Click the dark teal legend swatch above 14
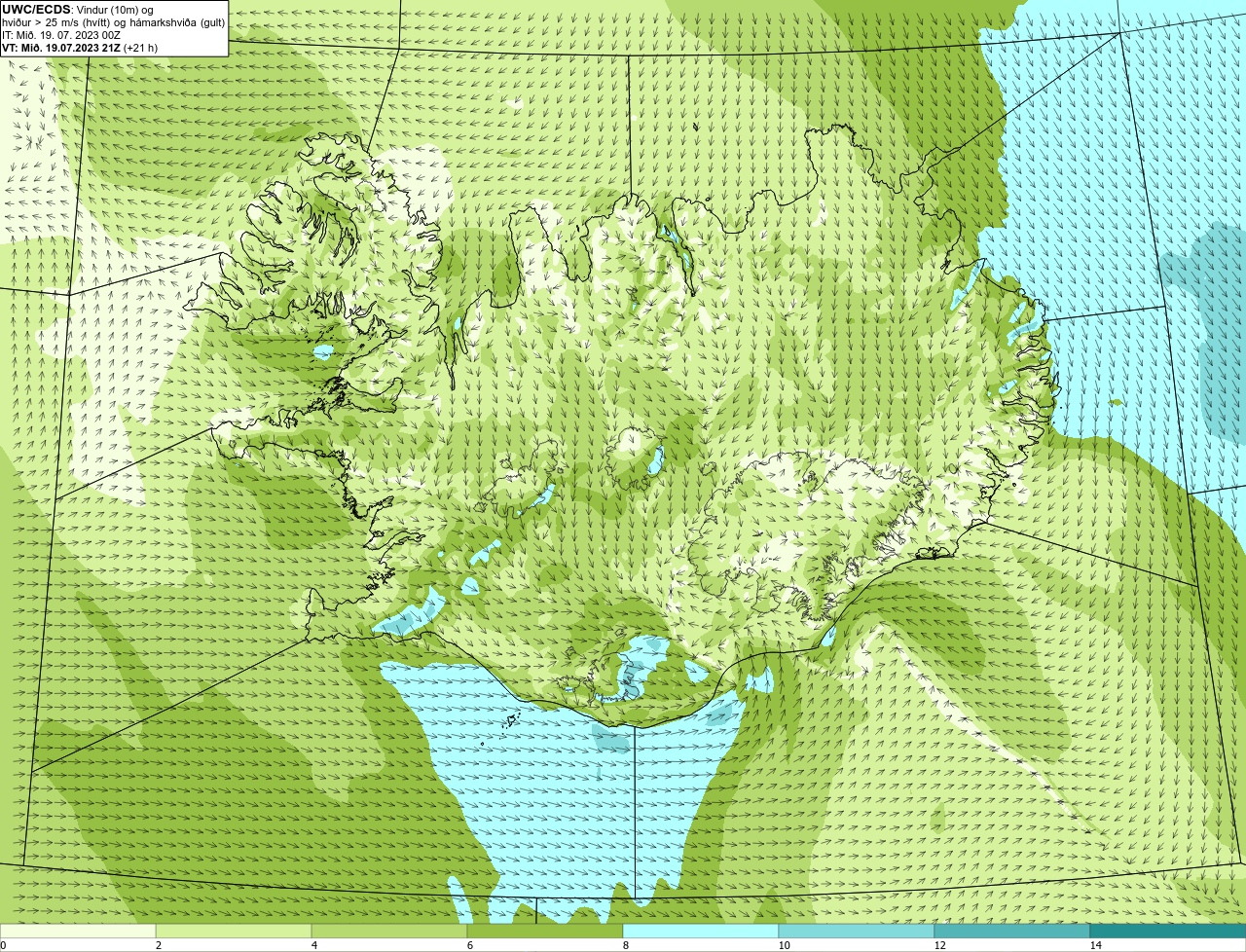The height and width of the screenshot is (952, 1246). [1168, 931]
